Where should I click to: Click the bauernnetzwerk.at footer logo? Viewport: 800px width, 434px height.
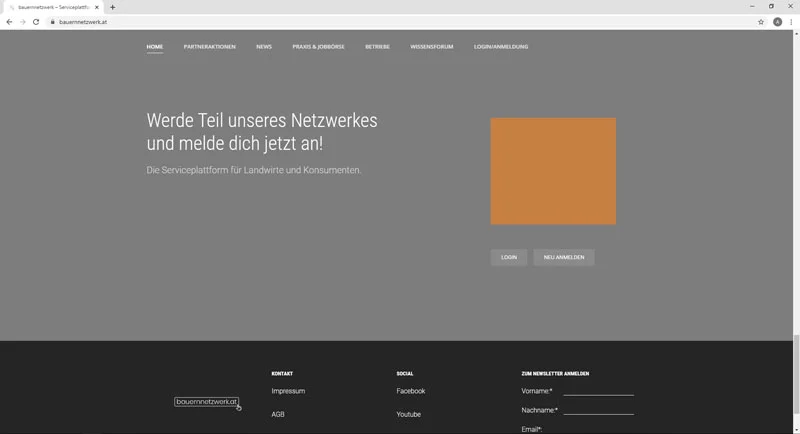[x=206, y=402]
